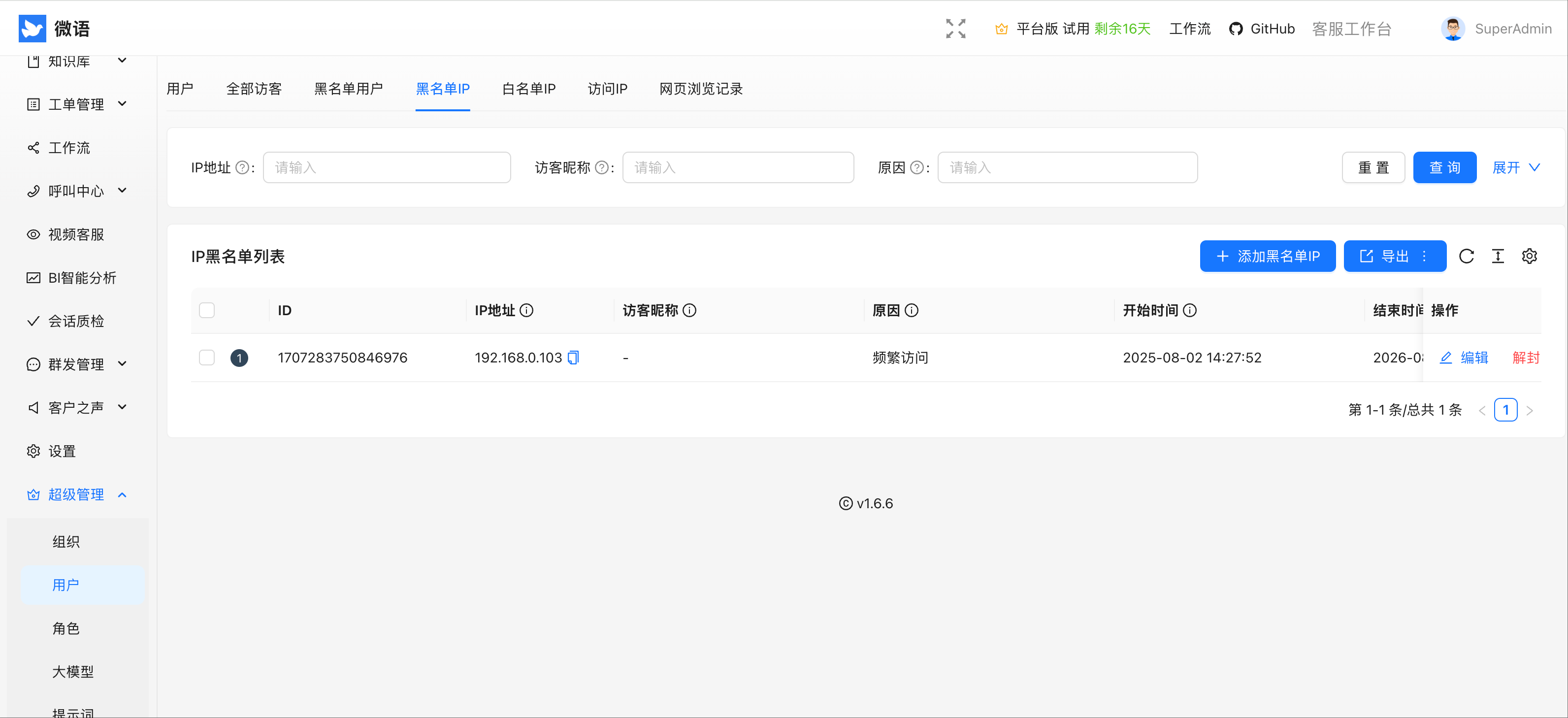
Task: Click the info icon in IP地址 column header
Action: (x=526, y=310)
